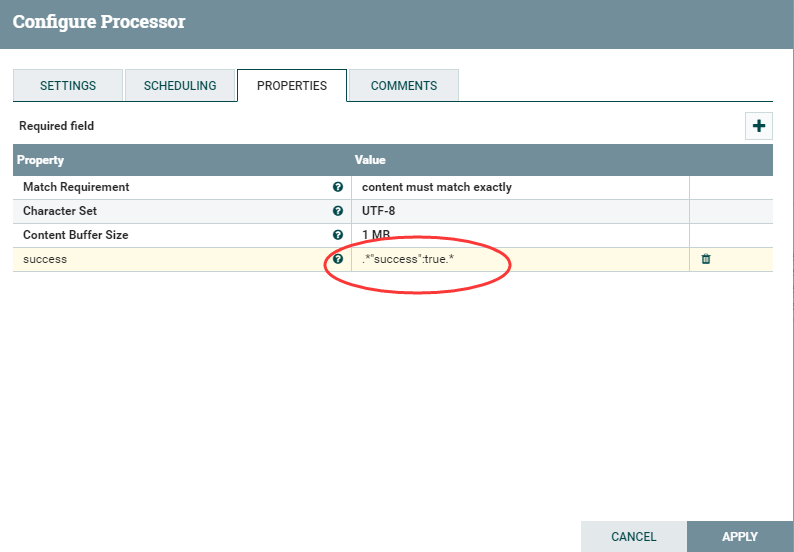
Task: Select the Content Buffer Size property name
Action: coord(75,235)
